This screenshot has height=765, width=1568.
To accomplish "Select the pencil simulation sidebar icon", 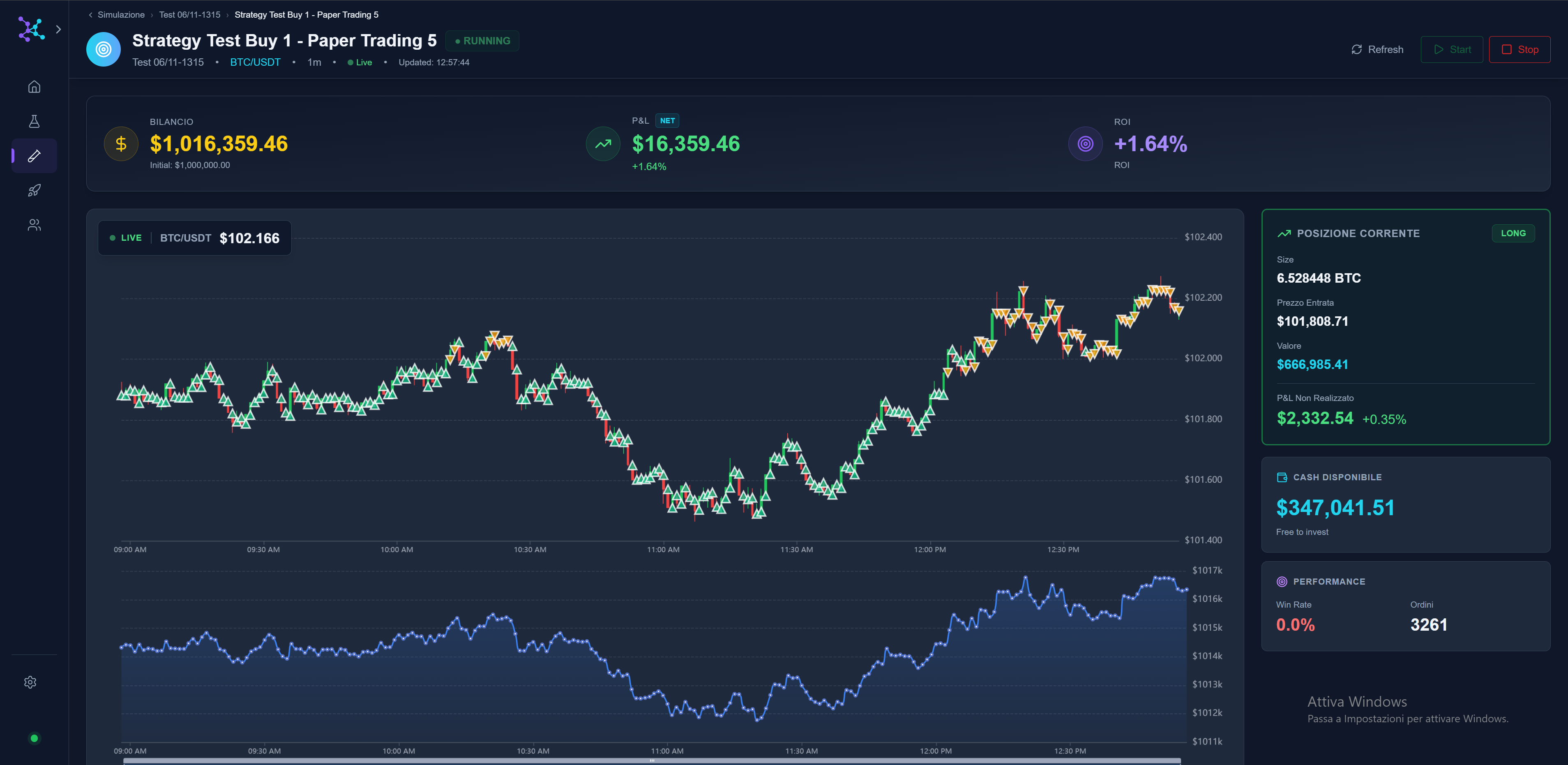I will [34, 156].
